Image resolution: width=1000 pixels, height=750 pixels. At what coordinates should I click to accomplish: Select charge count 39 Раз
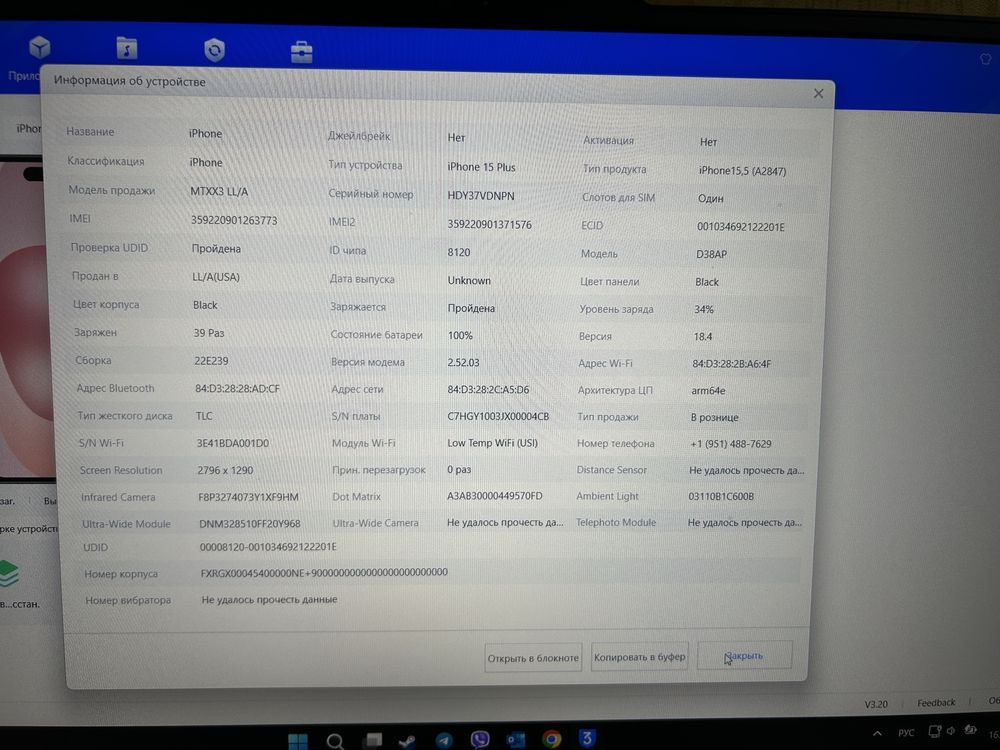209,333
